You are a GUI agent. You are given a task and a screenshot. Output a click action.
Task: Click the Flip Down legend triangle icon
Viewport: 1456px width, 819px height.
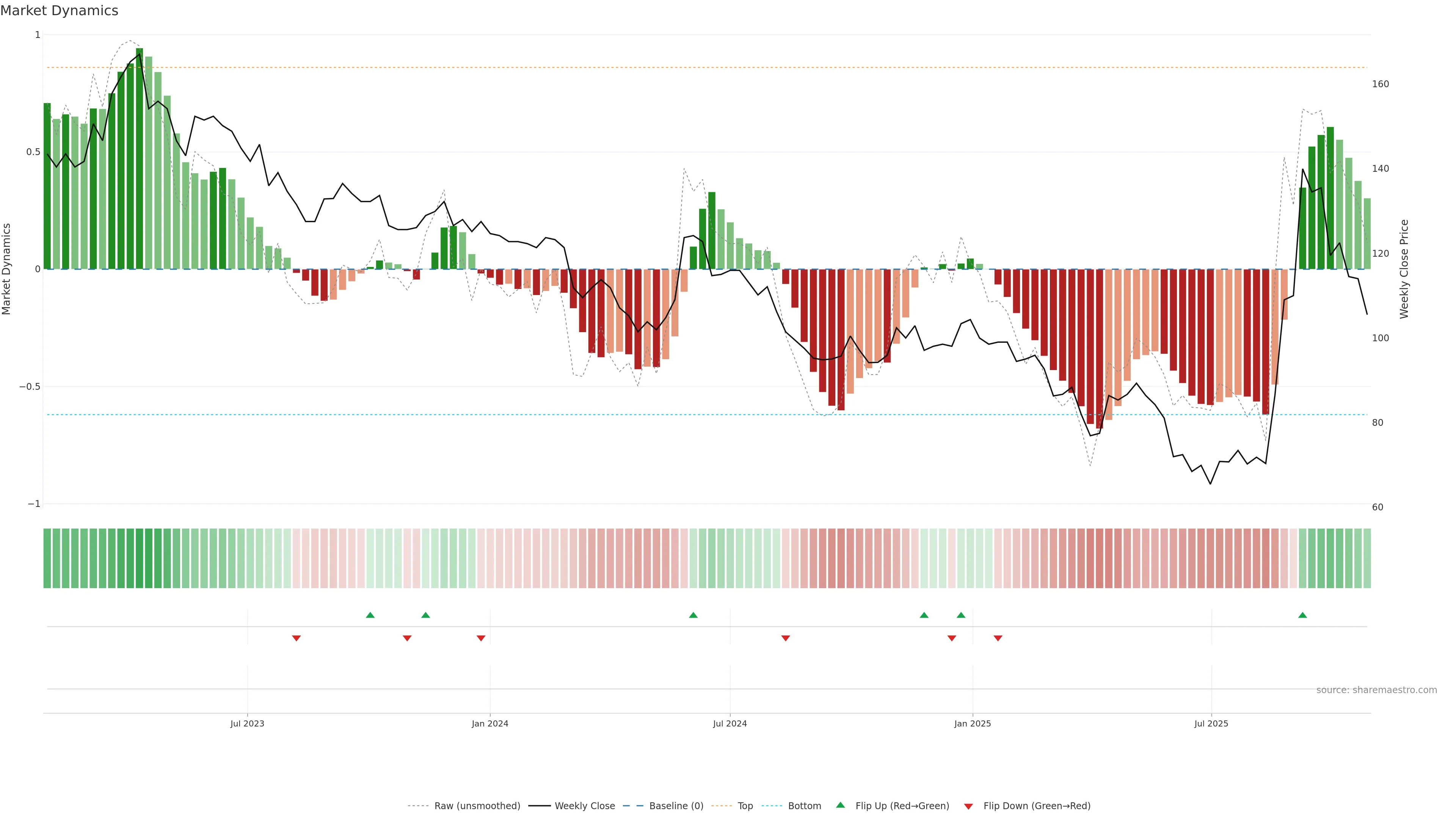pos(968,806)
